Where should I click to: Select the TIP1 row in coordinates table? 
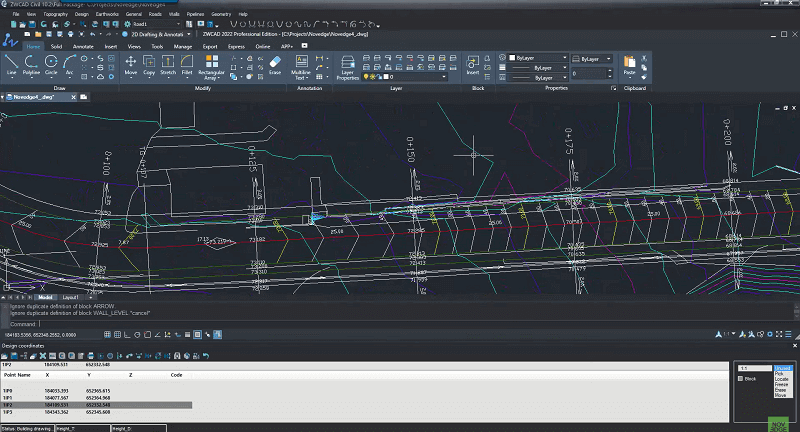click(97, 398)
